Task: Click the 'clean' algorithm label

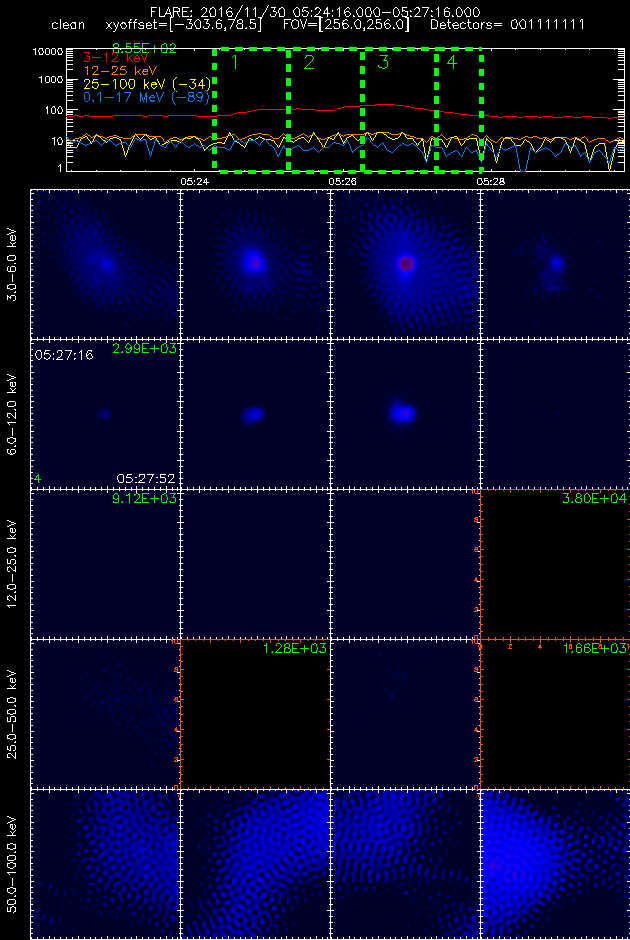Action: pyautogui.click(x=68, y=26)
